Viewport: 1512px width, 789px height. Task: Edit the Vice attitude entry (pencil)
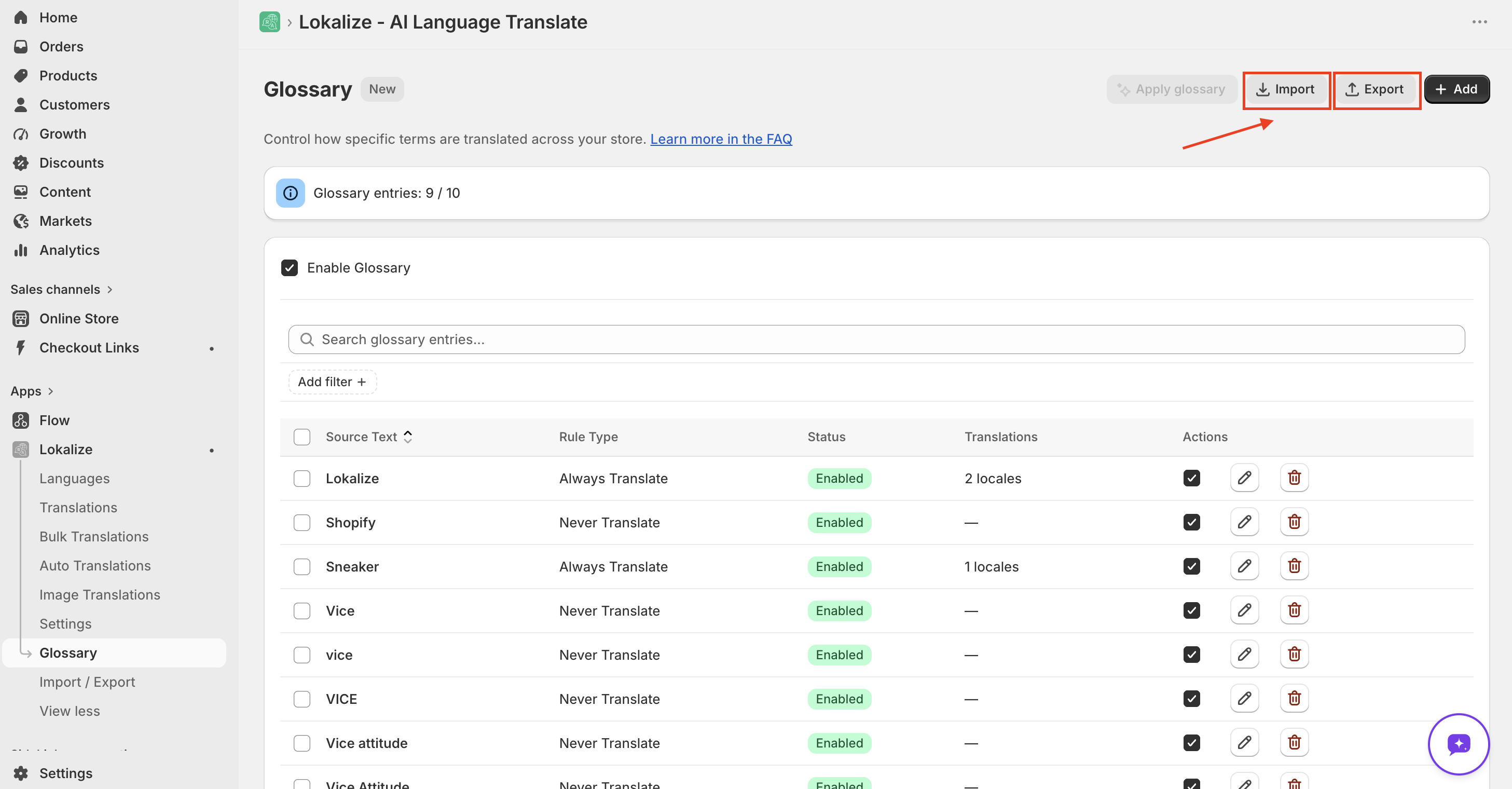1244,743
